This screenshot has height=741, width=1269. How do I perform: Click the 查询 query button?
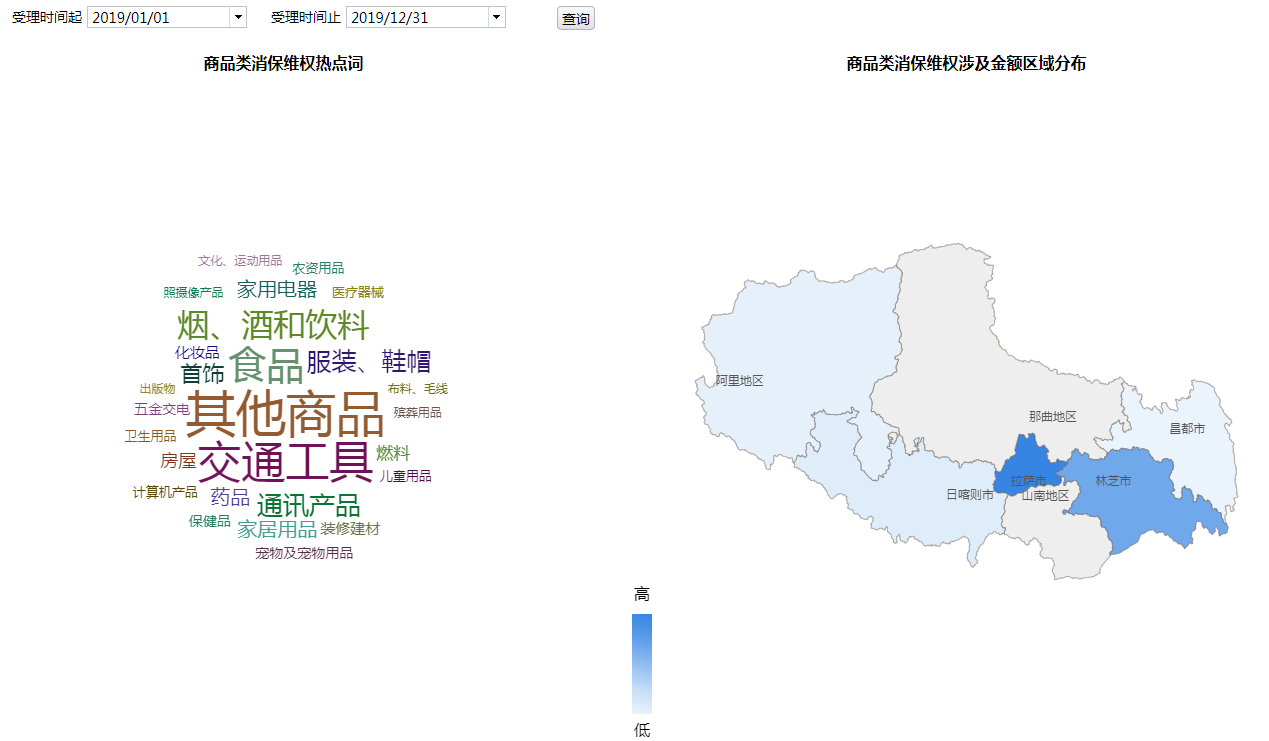click(x=575, y=19)
